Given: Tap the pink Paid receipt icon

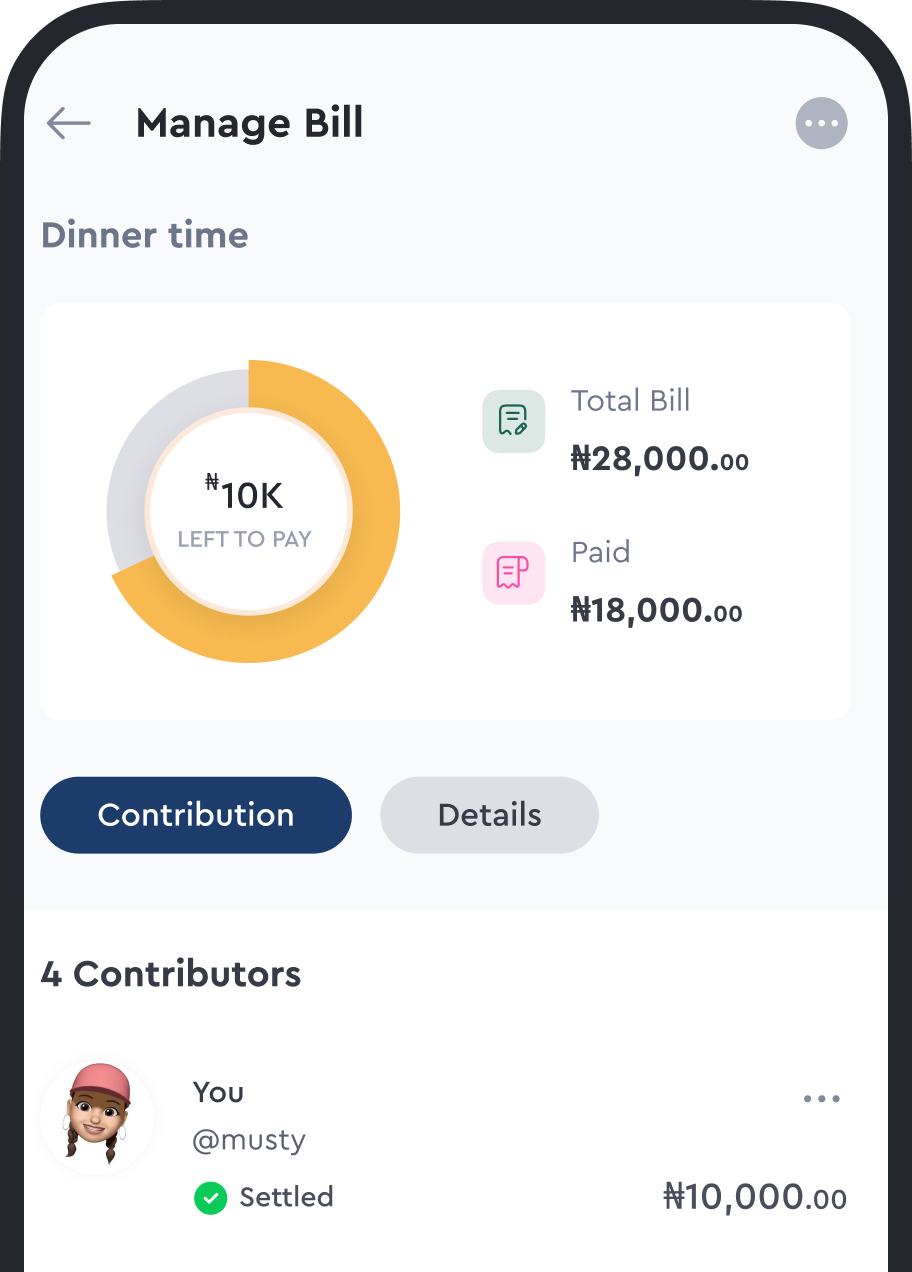Looking at the screenshot, I should click(513, 573).
